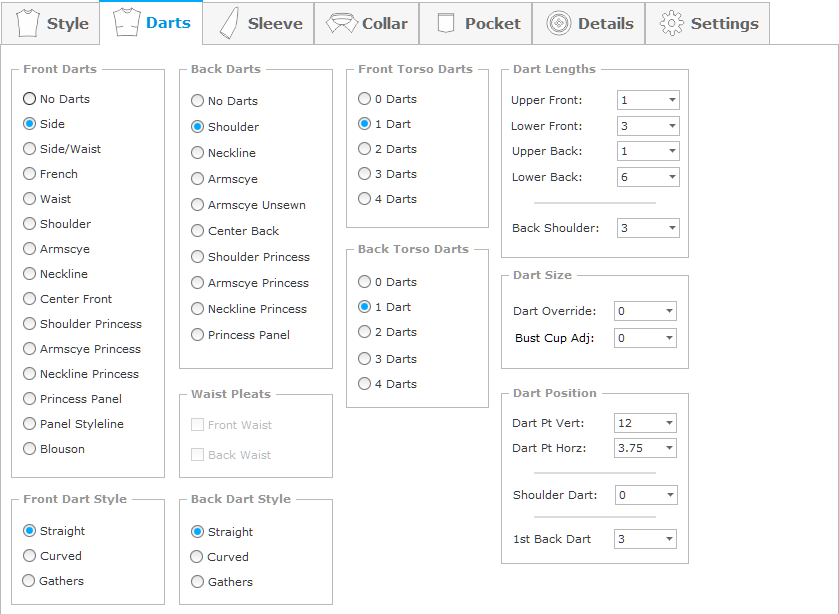Viewport: 839px width, 614px height.
Task: Select Gathers front dart style
Action: pos(30,581)
